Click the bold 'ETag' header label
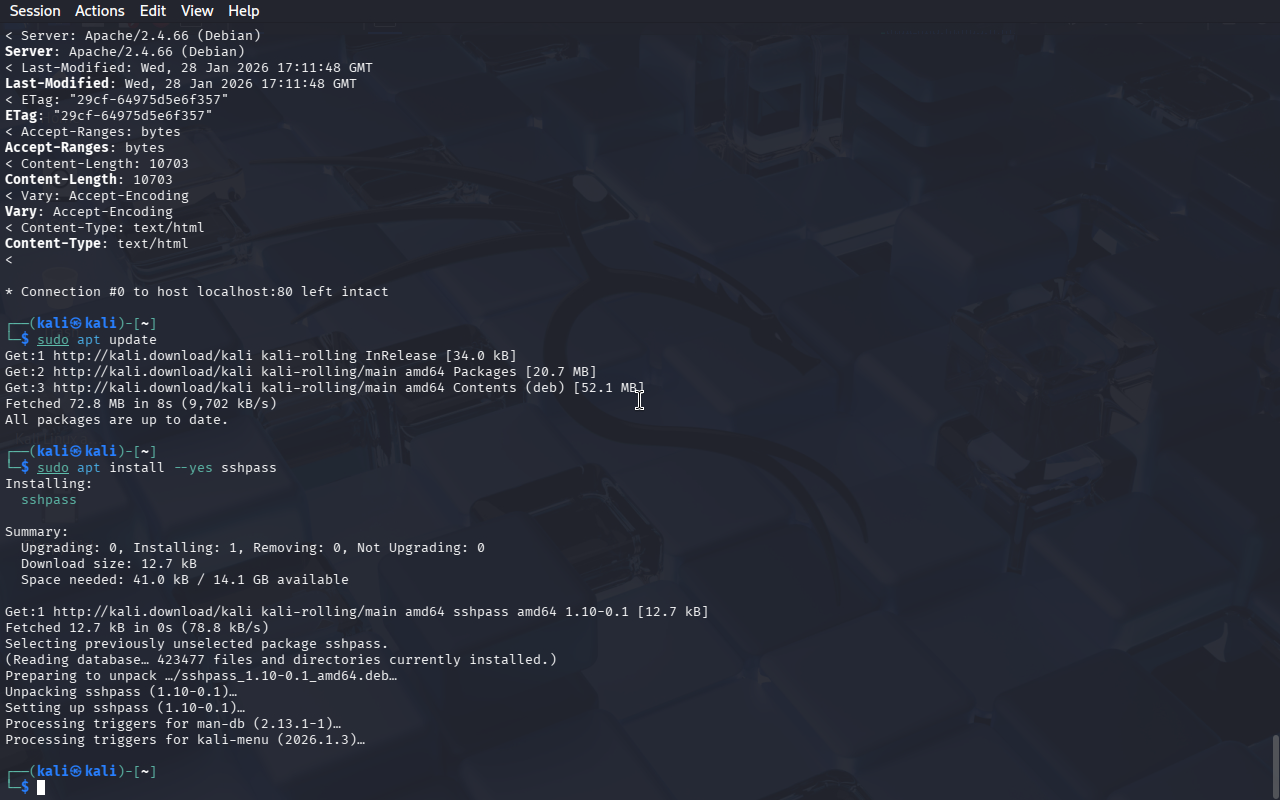This screenshot has height=800, width=1280. (21, 116)
